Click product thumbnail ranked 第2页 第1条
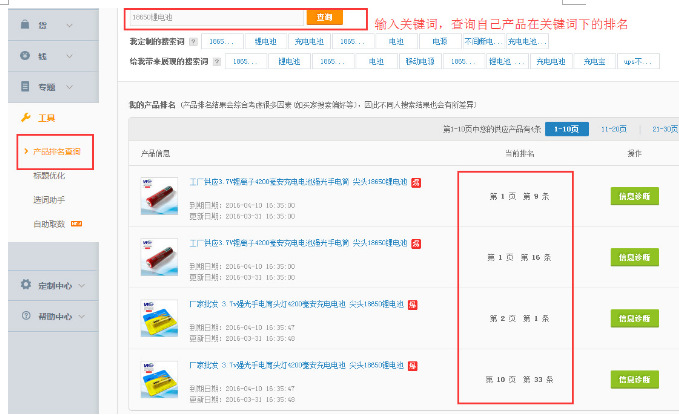The height and width of the screenshot is (415, 679). pyautogui.click(x=159, y=318)
